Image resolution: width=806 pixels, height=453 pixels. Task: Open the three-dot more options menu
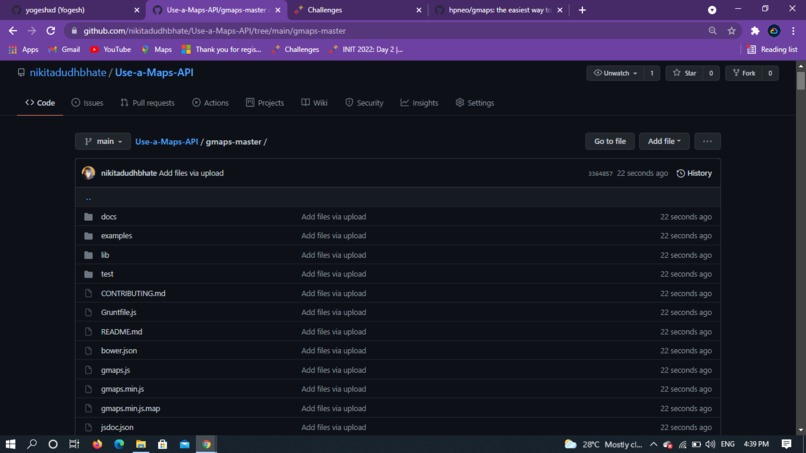pyautogui.click(x=707, y=141)
